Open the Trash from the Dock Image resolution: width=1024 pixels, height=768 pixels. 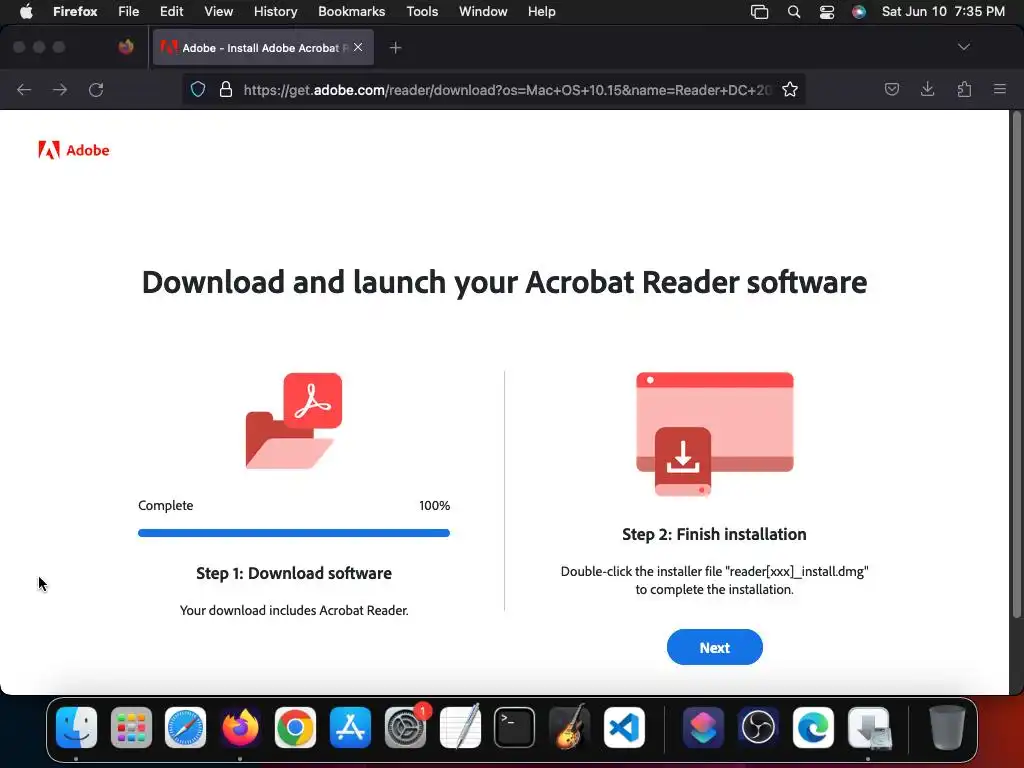click(x=947, y=728)
